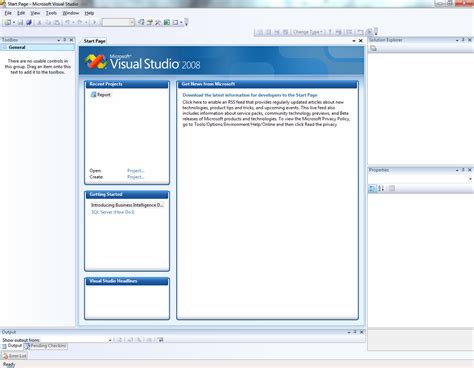Click the Toolbox icon in the toolbar

(158, 22)
